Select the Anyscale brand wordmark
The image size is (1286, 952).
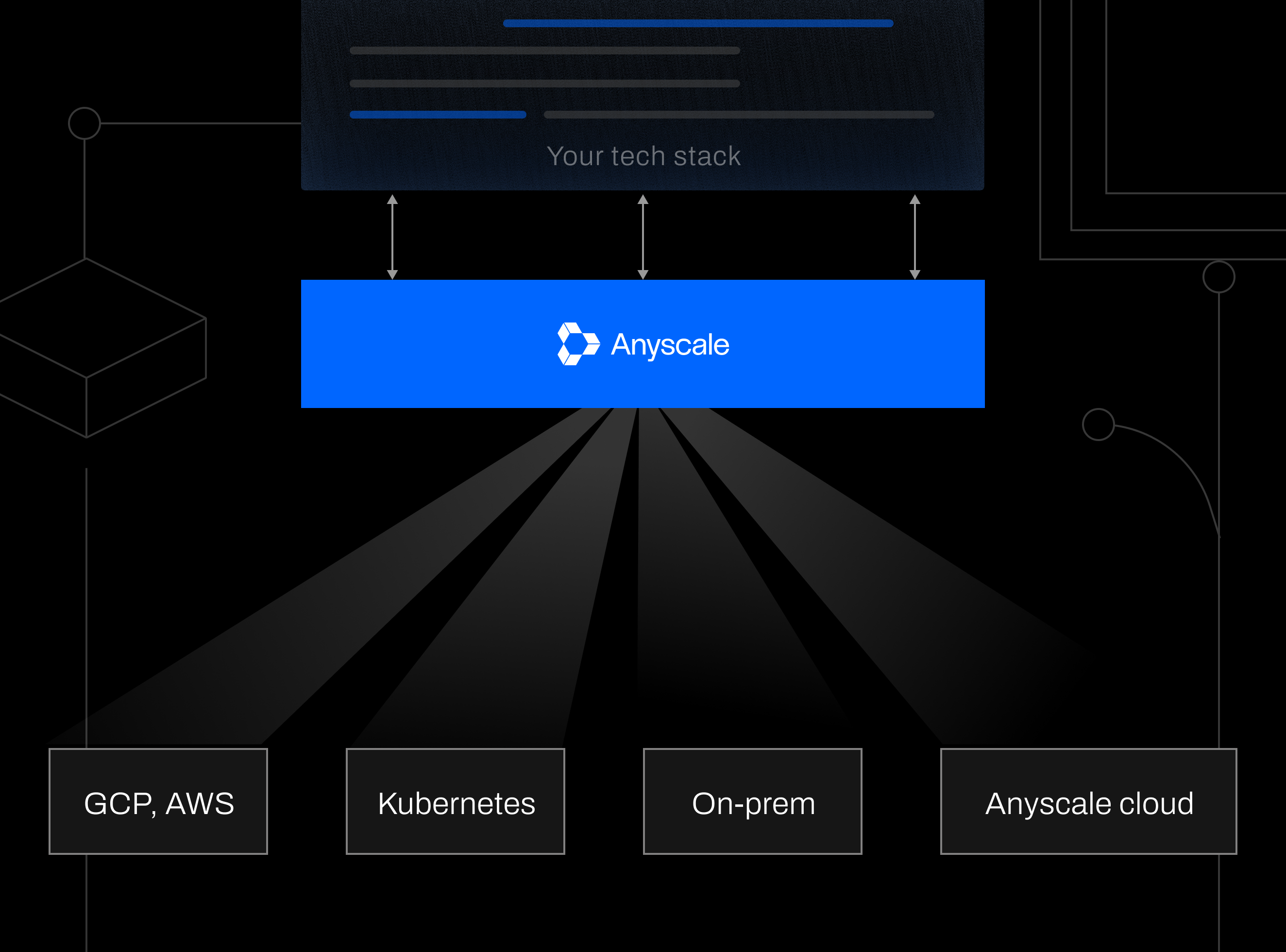pyautogui.click(x=670, y=344)
